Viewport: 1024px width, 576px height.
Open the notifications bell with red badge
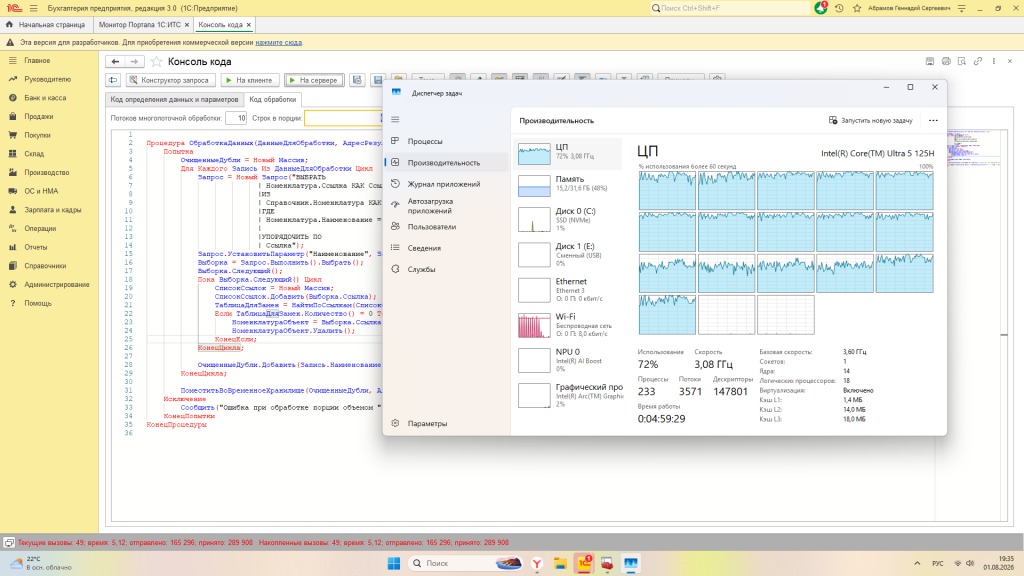(821, 8)
